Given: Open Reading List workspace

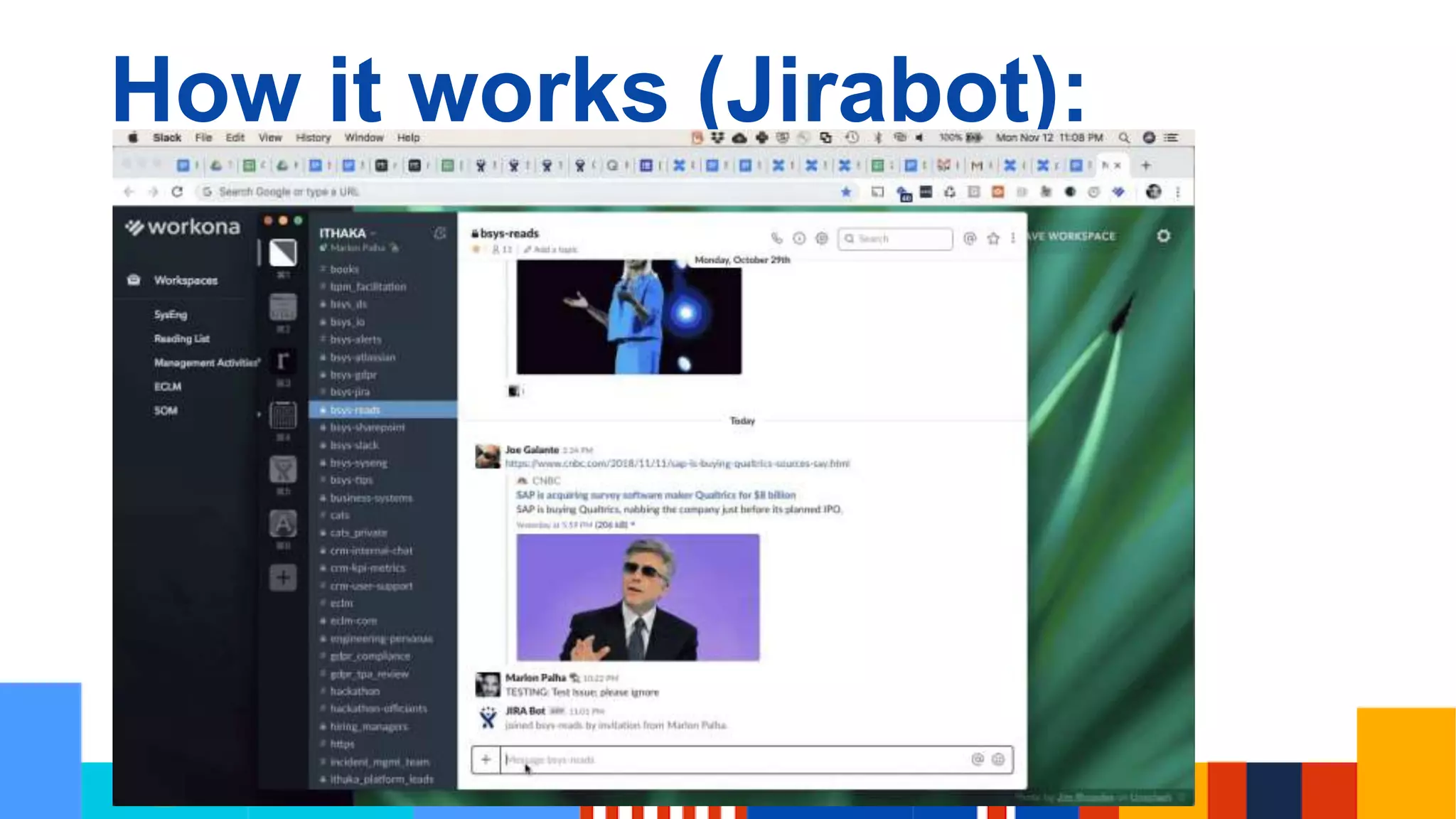Looking at the screenshot, I should 182,338.
